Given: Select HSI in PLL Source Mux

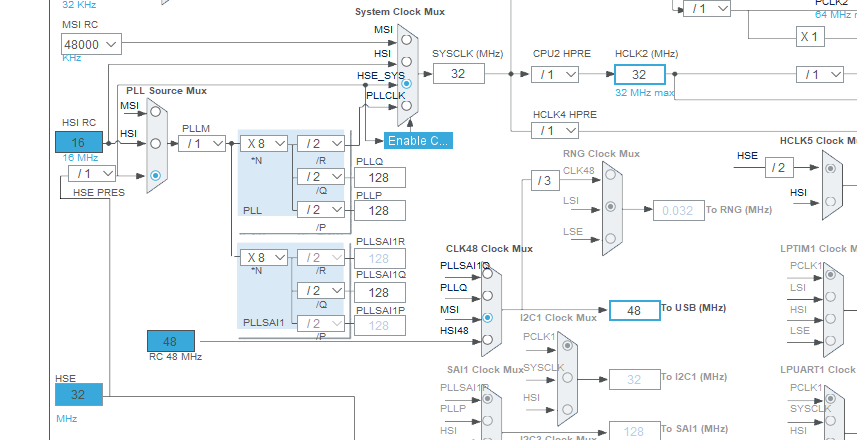Looking at the screenshot, I should click(x=156, y=144).
